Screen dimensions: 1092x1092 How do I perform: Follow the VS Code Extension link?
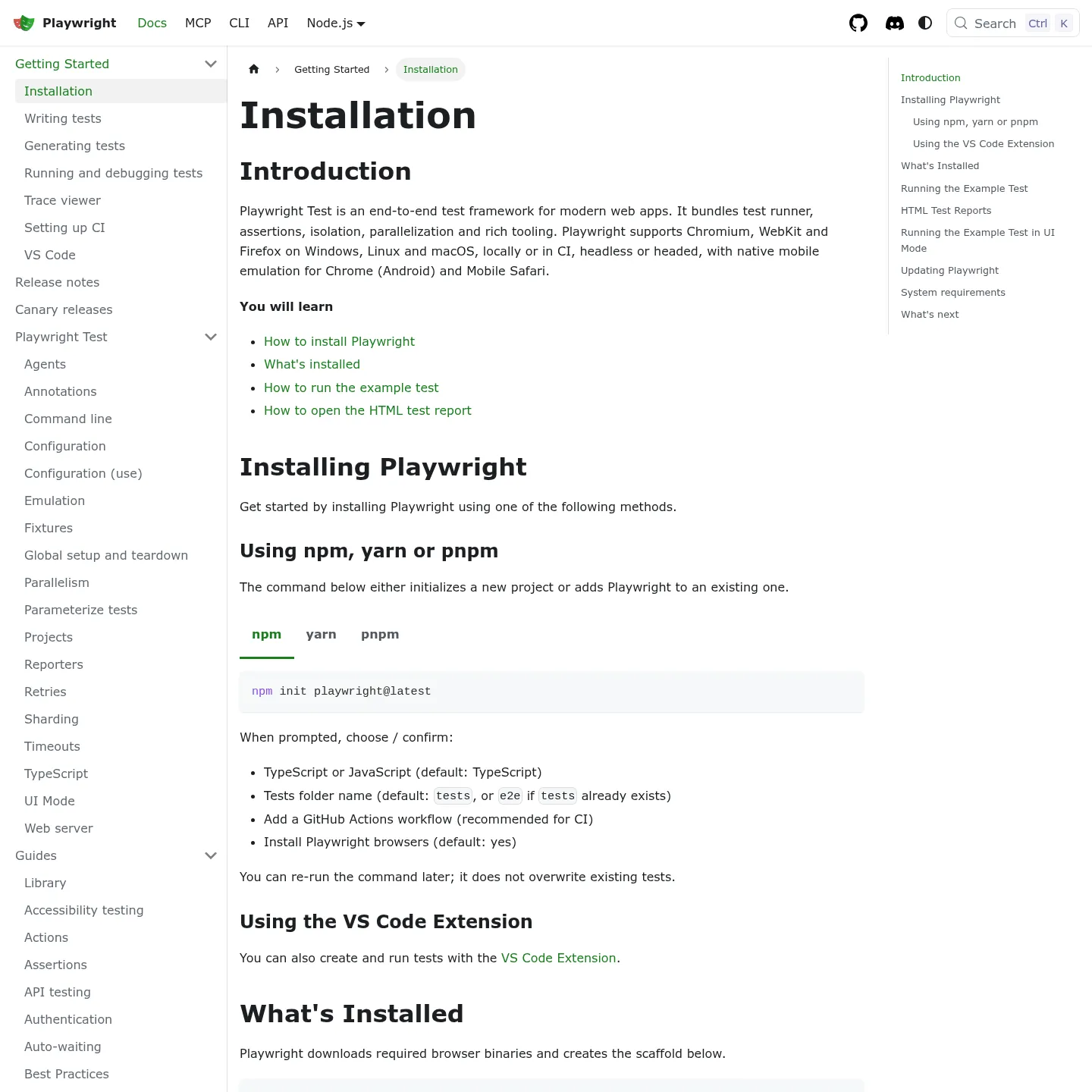(559, 958)
